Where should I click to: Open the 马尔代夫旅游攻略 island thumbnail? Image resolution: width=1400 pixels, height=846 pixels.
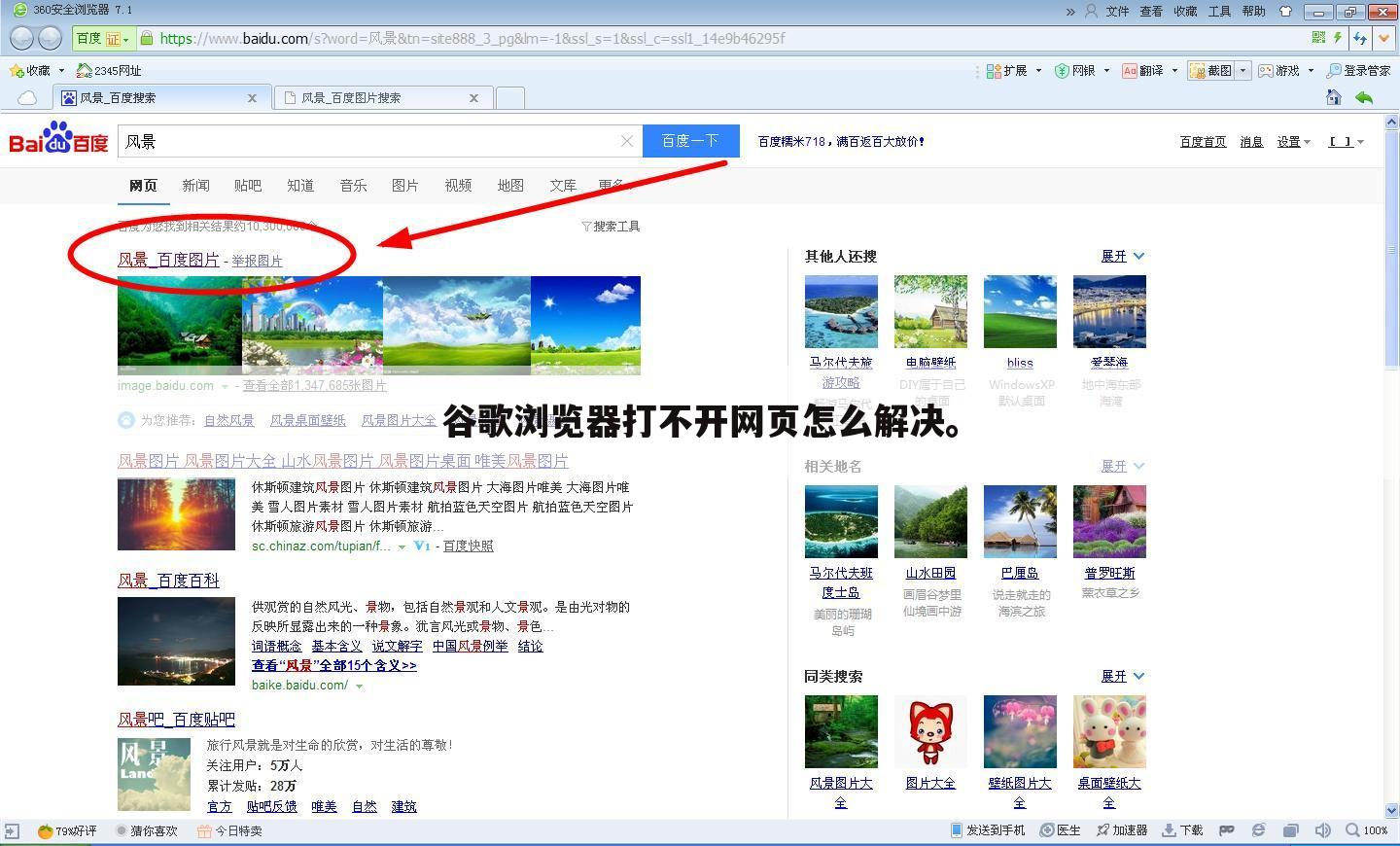[841, 311]
